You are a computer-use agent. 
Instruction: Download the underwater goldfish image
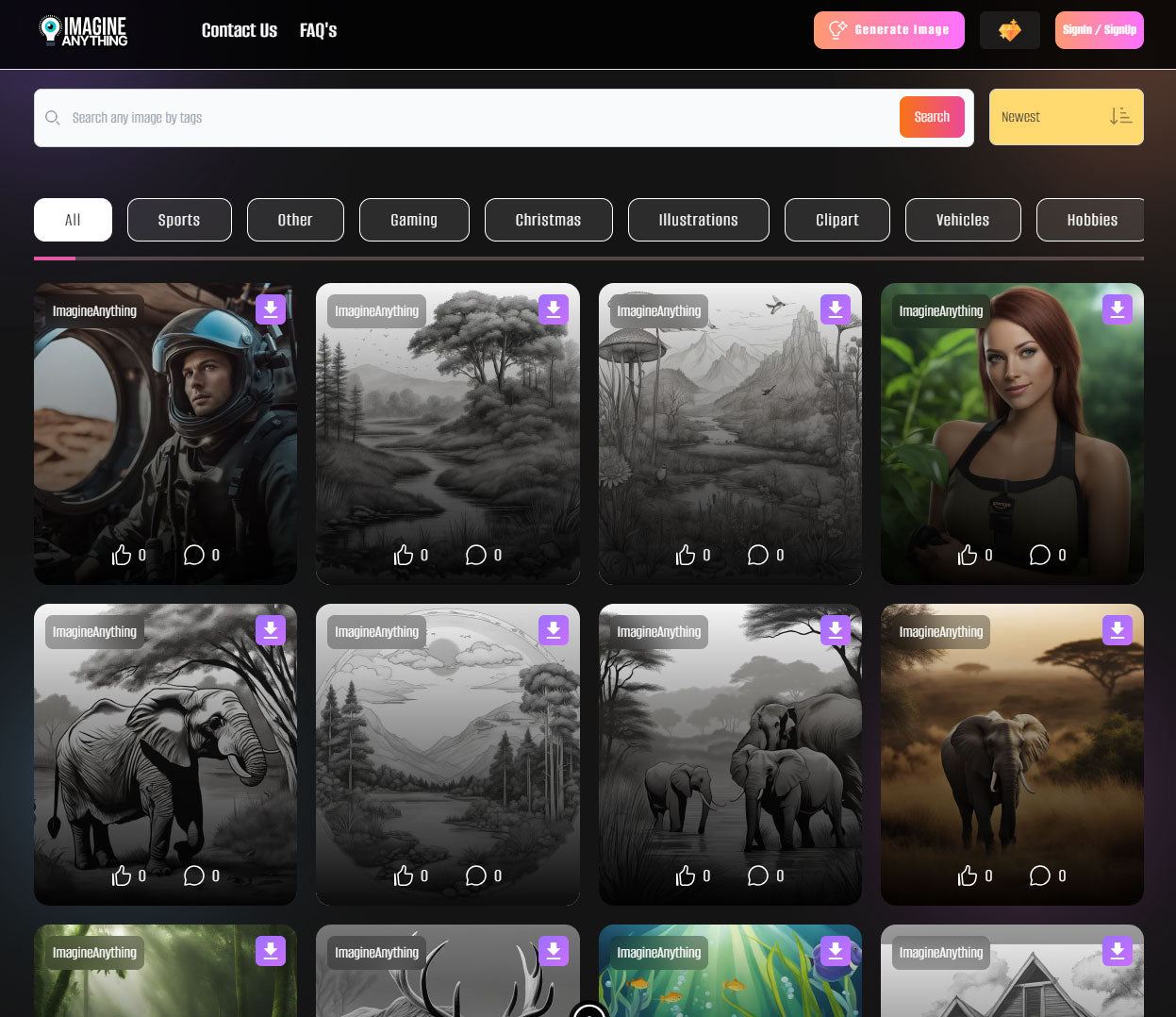(x=836, y=951)
